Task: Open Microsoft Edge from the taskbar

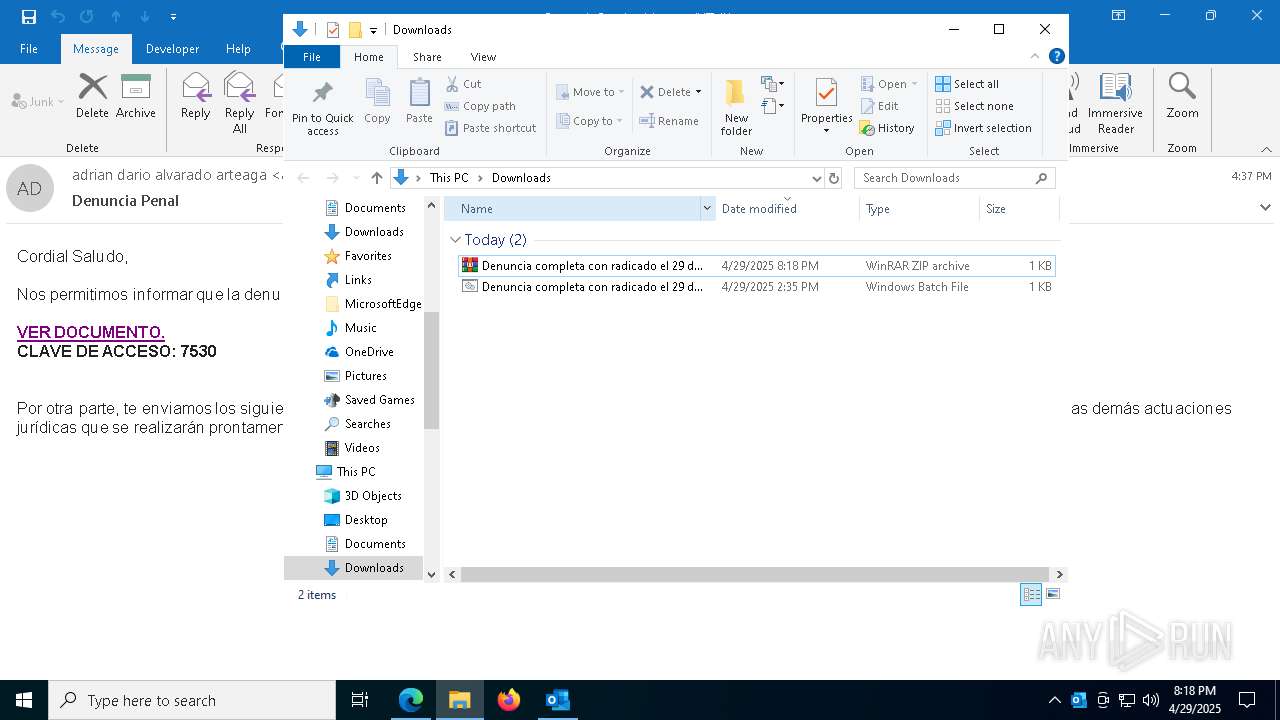Action: pyautogui.click(x=411, y=700)
